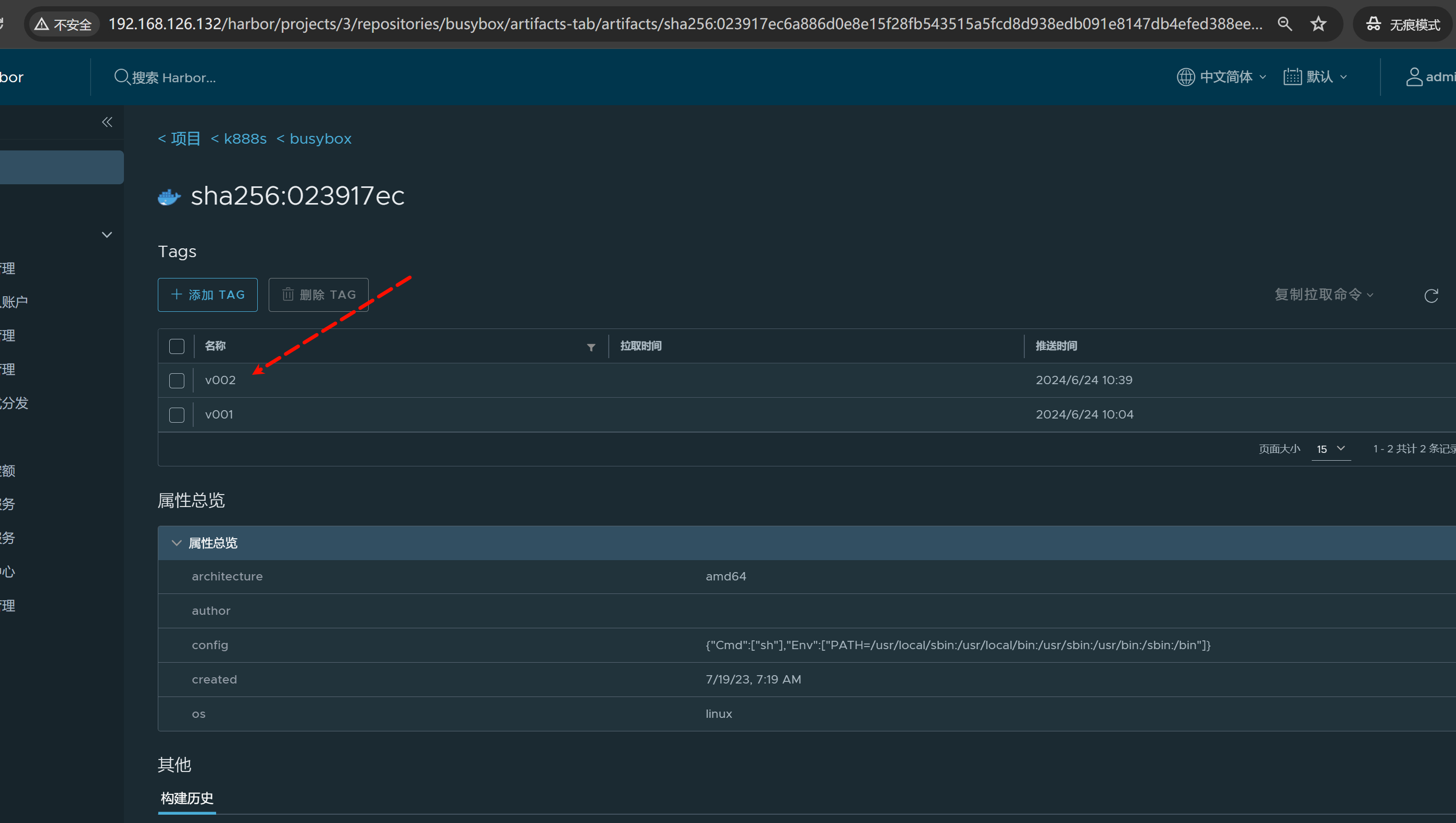
Task: Click the browser zoom magnifier icon
Action: click(x=1285, y=24)
